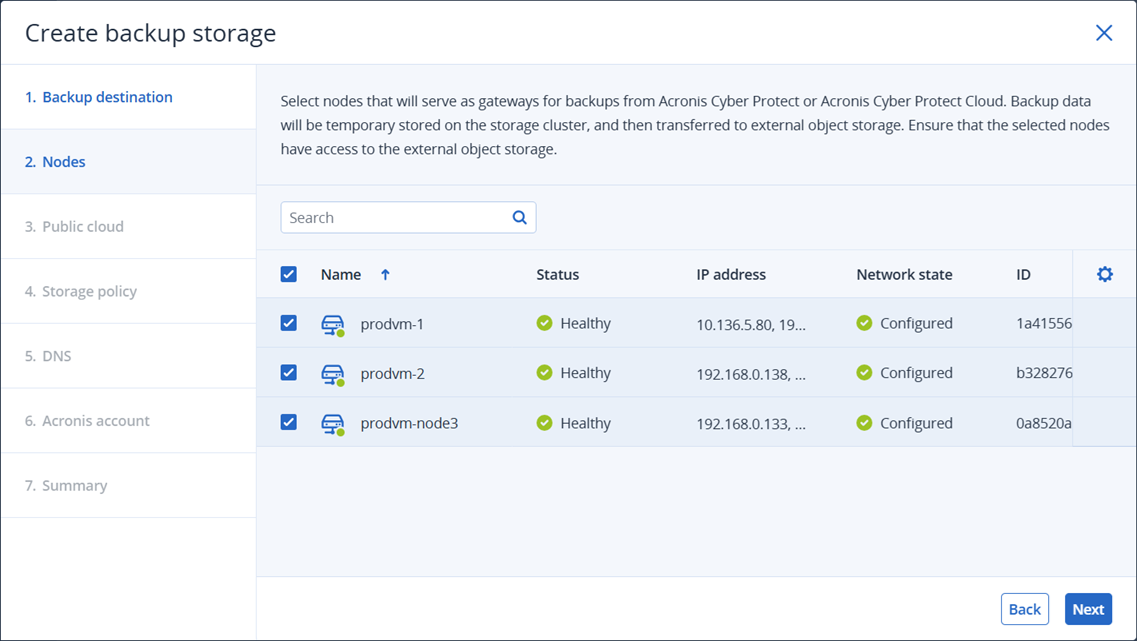This screenshot has height=641, width=1137.
Task: Sort by the Status column header
Action: click(x=557, y=273)
